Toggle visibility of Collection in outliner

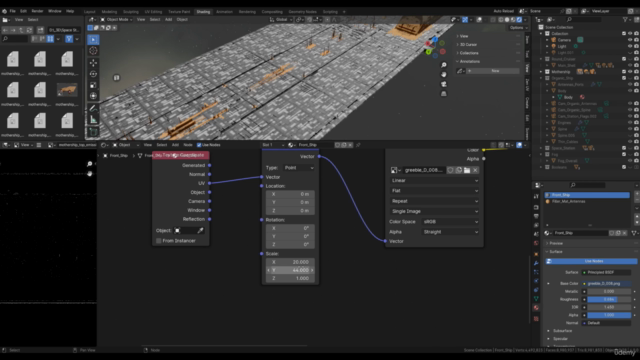630,33
